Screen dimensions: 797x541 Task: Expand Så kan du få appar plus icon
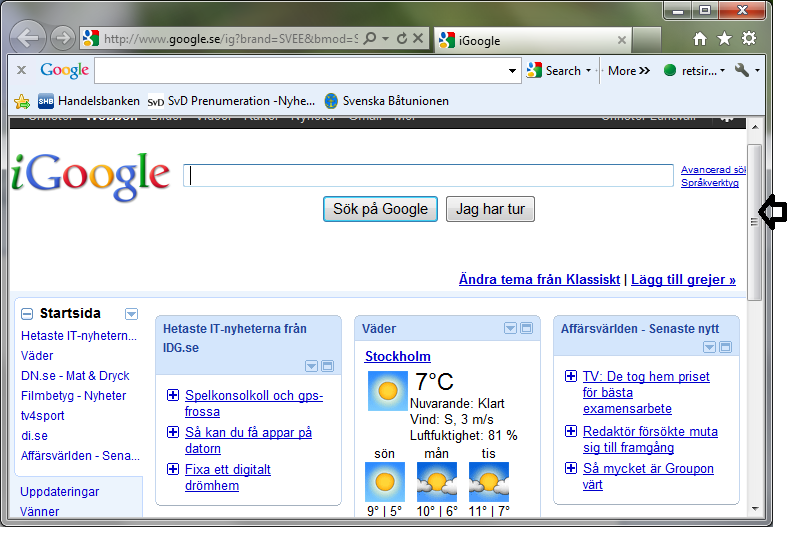click(x=173, y=432)
